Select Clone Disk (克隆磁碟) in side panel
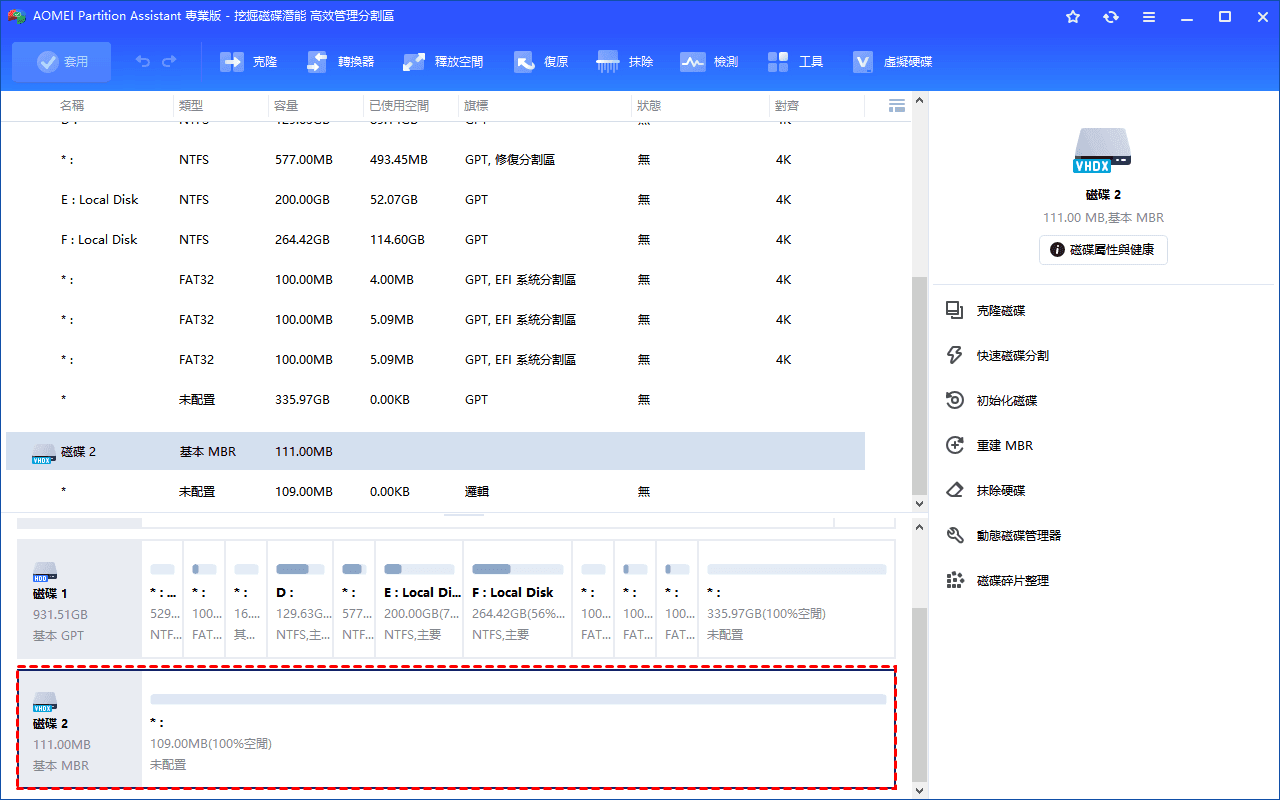The image size is (1280, 800). 986,311
